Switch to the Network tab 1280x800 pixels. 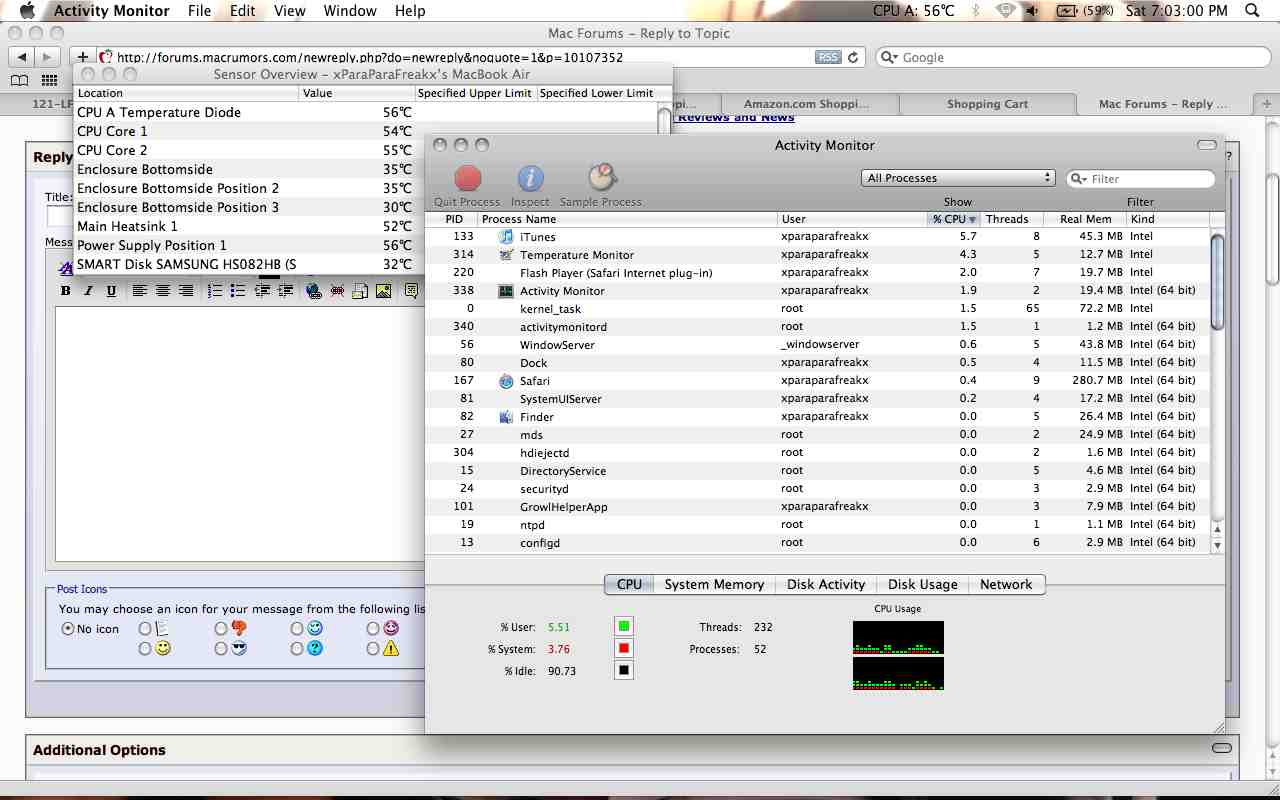[1006, 585]
